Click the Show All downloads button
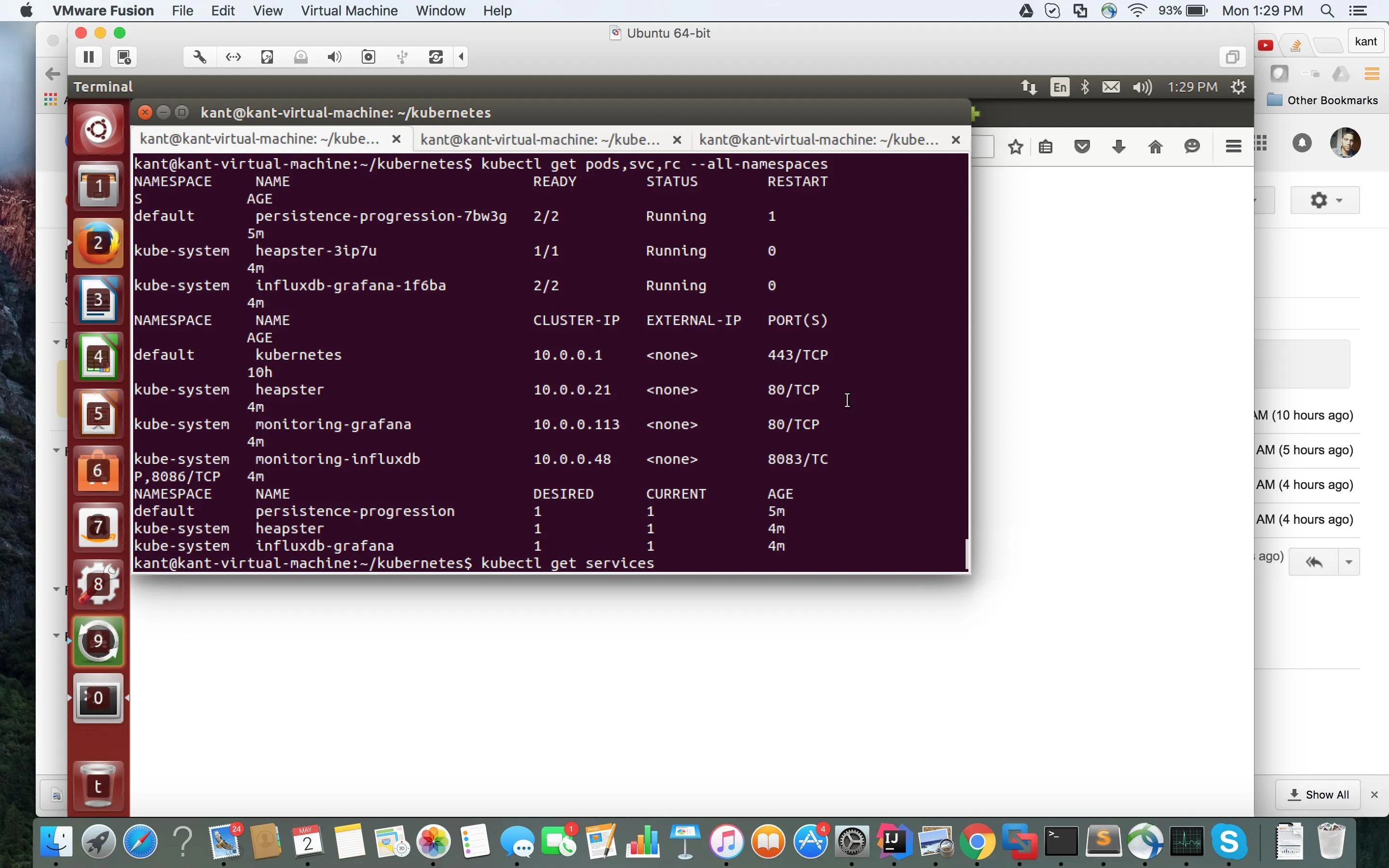The width and height of the screenshot is (1389, 868). (1319, 795)
